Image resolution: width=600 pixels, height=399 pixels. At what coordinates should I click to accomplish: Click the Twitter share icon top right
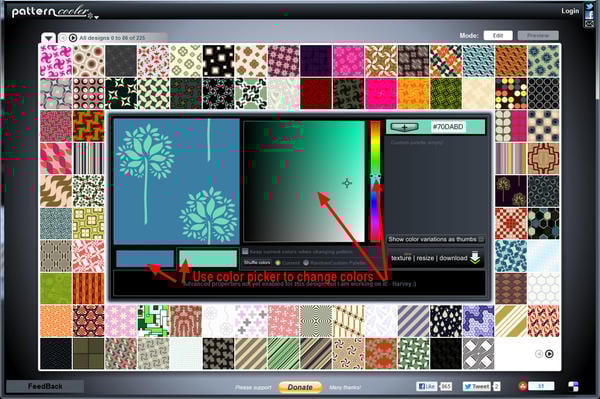point(589,6)
